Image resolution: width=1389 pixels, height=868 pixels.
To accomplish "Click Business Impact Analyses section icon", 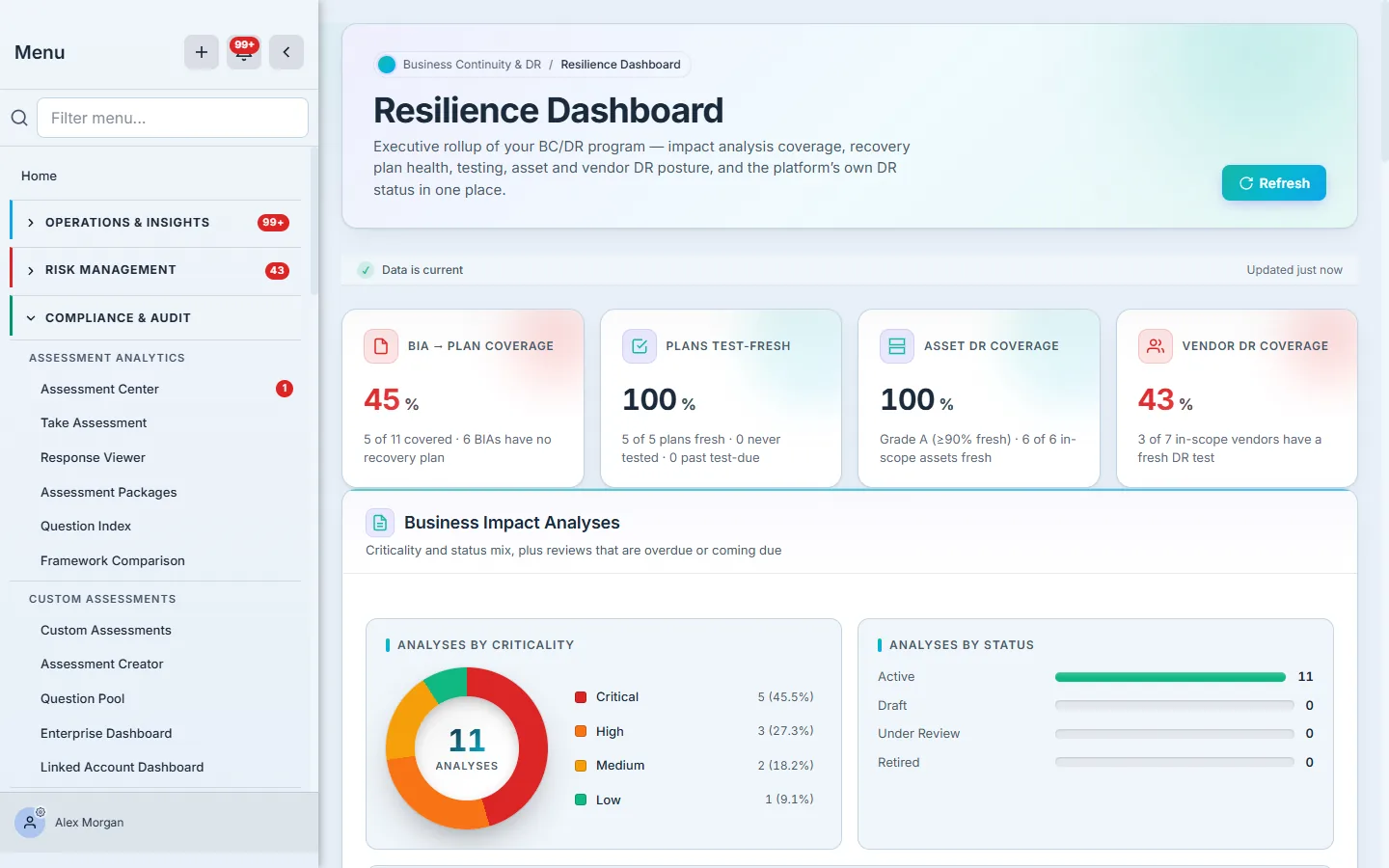I will [x=380, y=523].
